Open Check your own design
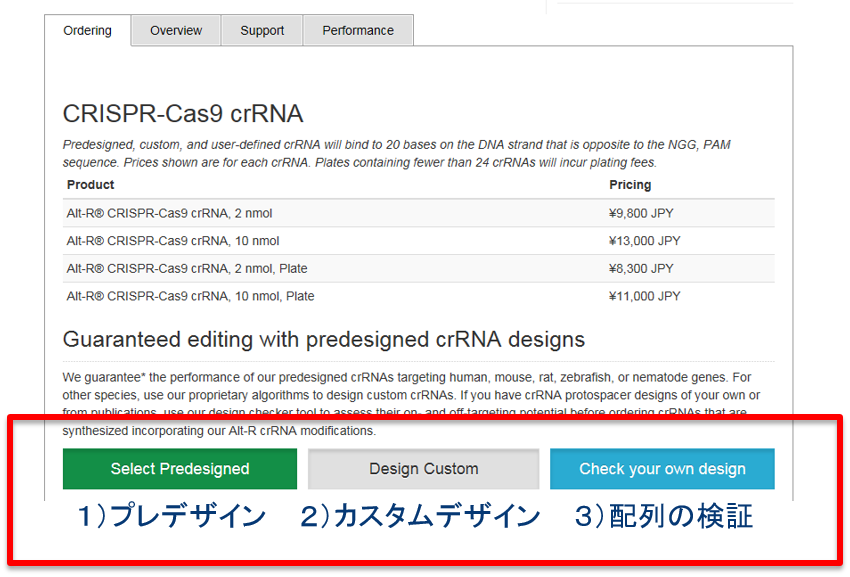The width and height of the screenshot is (850, 577). (x=662, y=469)
